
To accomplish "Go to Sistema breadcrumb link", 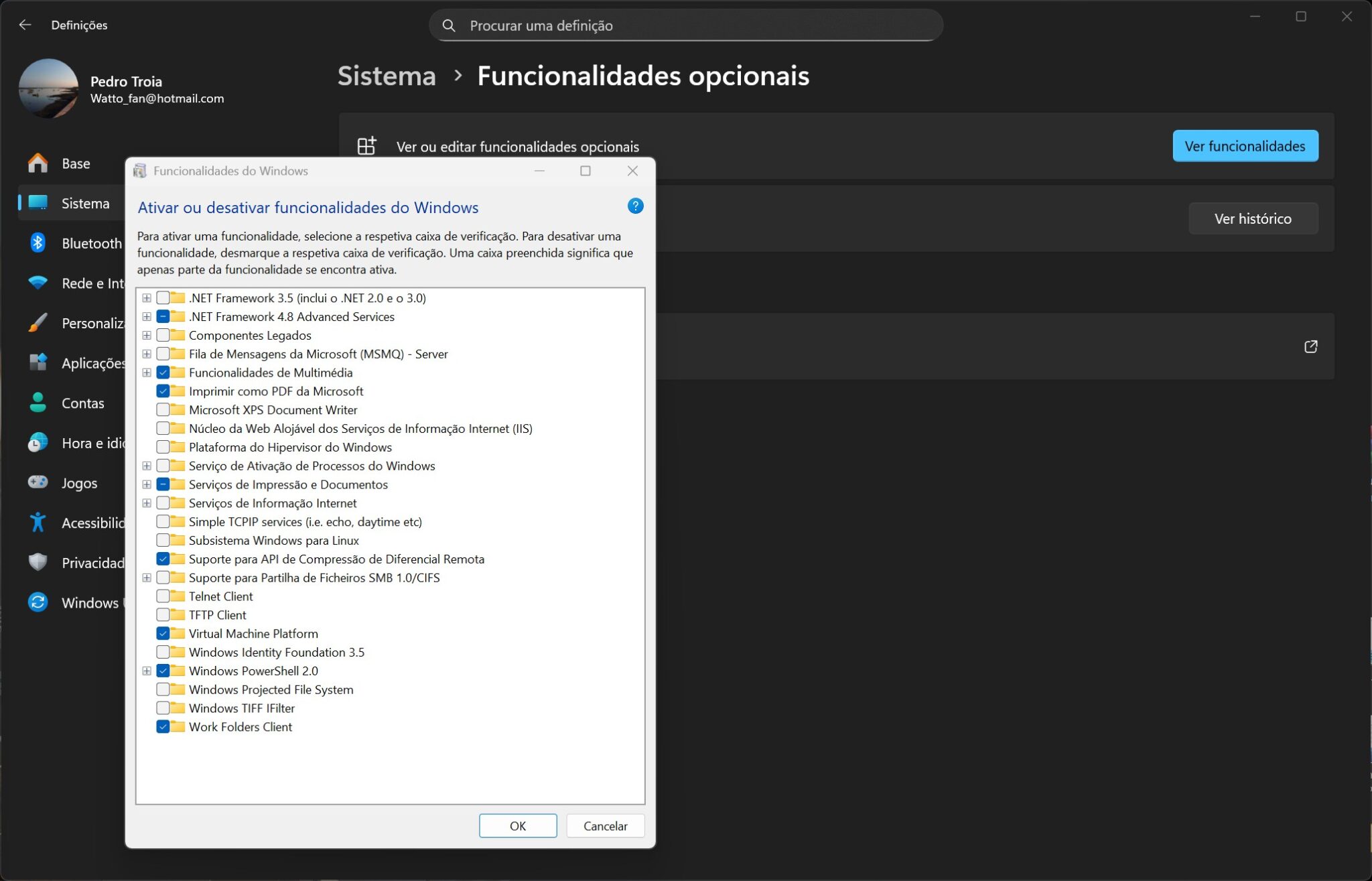I will (387, 76).
